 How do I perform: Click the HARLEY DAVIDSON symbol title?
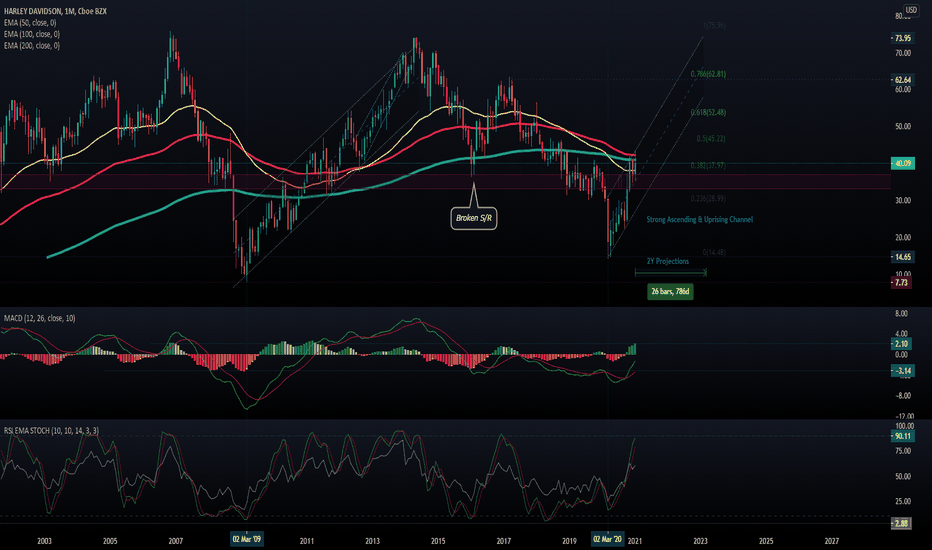[55, 11]
